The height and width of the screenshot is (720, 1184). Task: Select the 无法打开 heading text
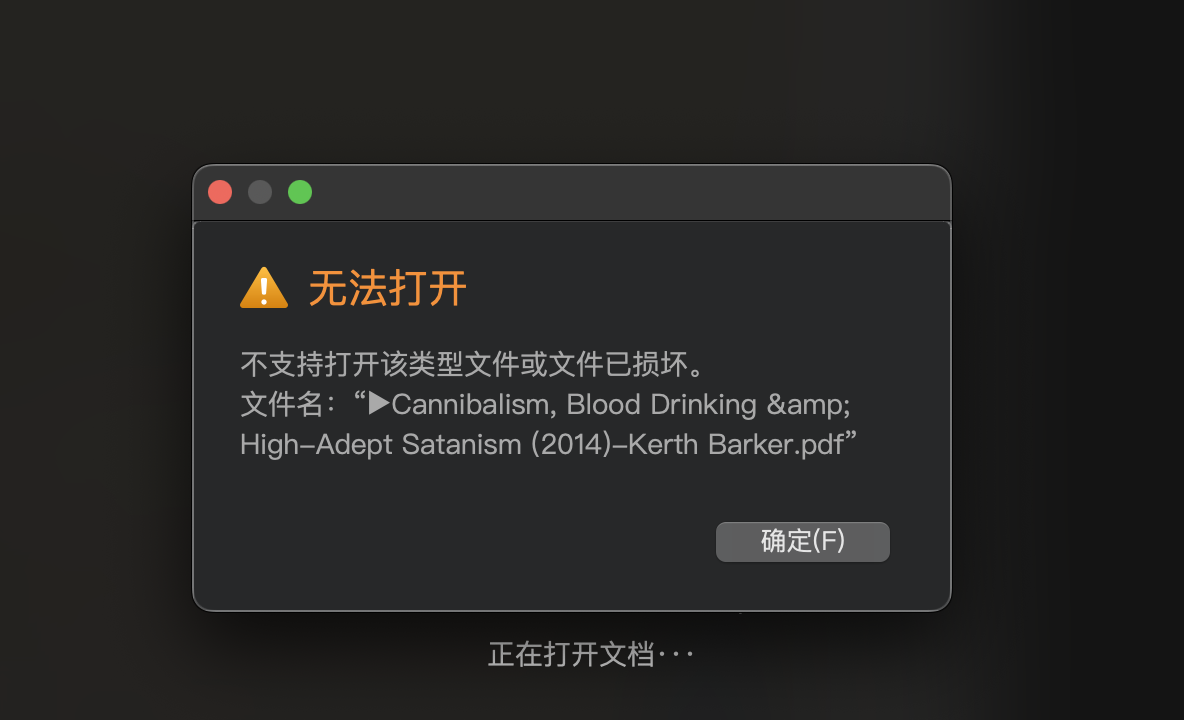point(387,288)
